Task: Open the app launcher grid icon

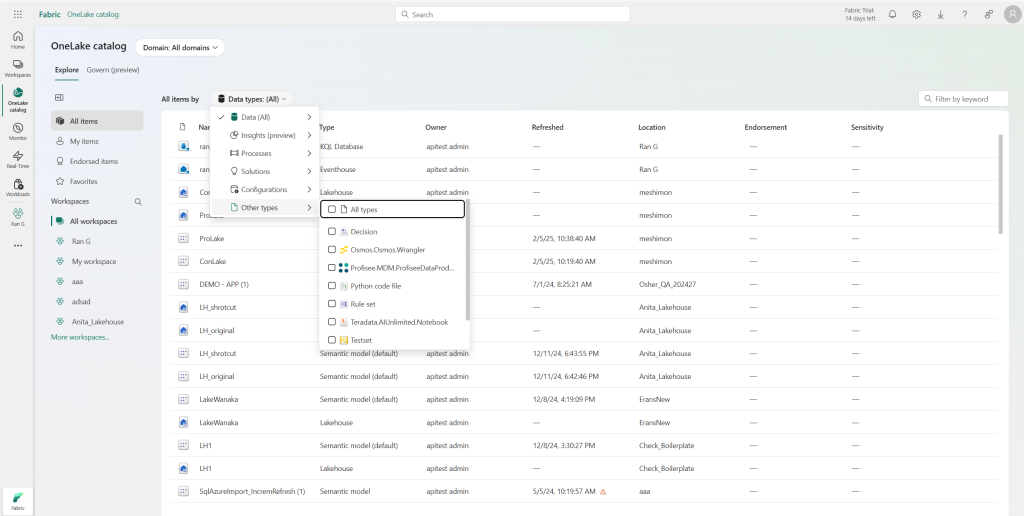Action: (18, 14)
